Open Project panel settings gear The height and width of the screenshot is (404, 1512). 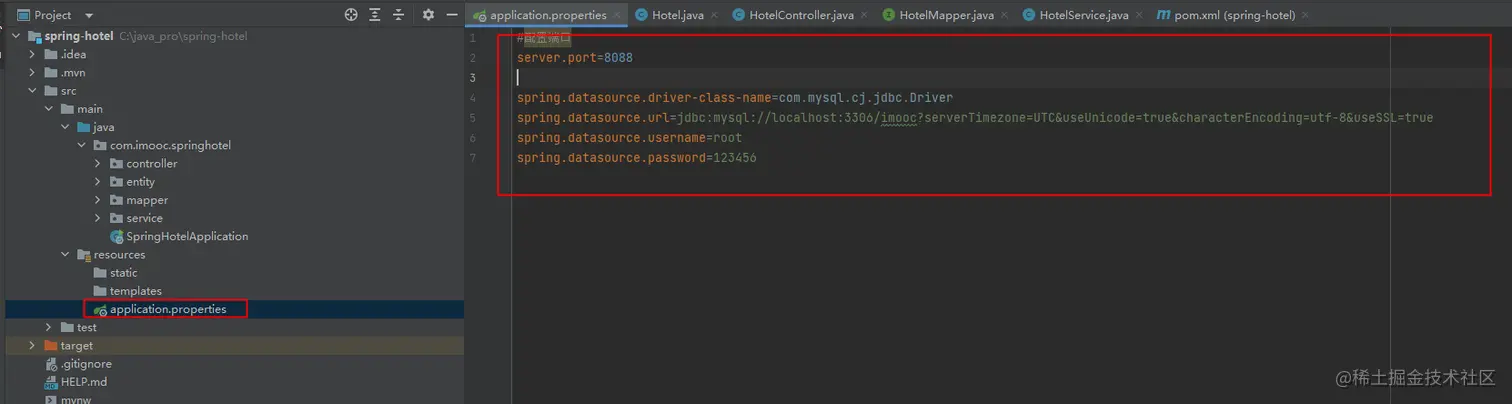(x=428, y=15)
